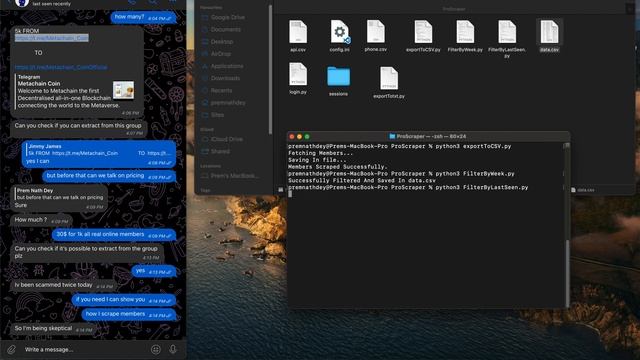The width and height of the screenshot is (640, 360).
Task: Click the 'yes' message sent at 4:13 PM
Action: click(x=154, y=271)
